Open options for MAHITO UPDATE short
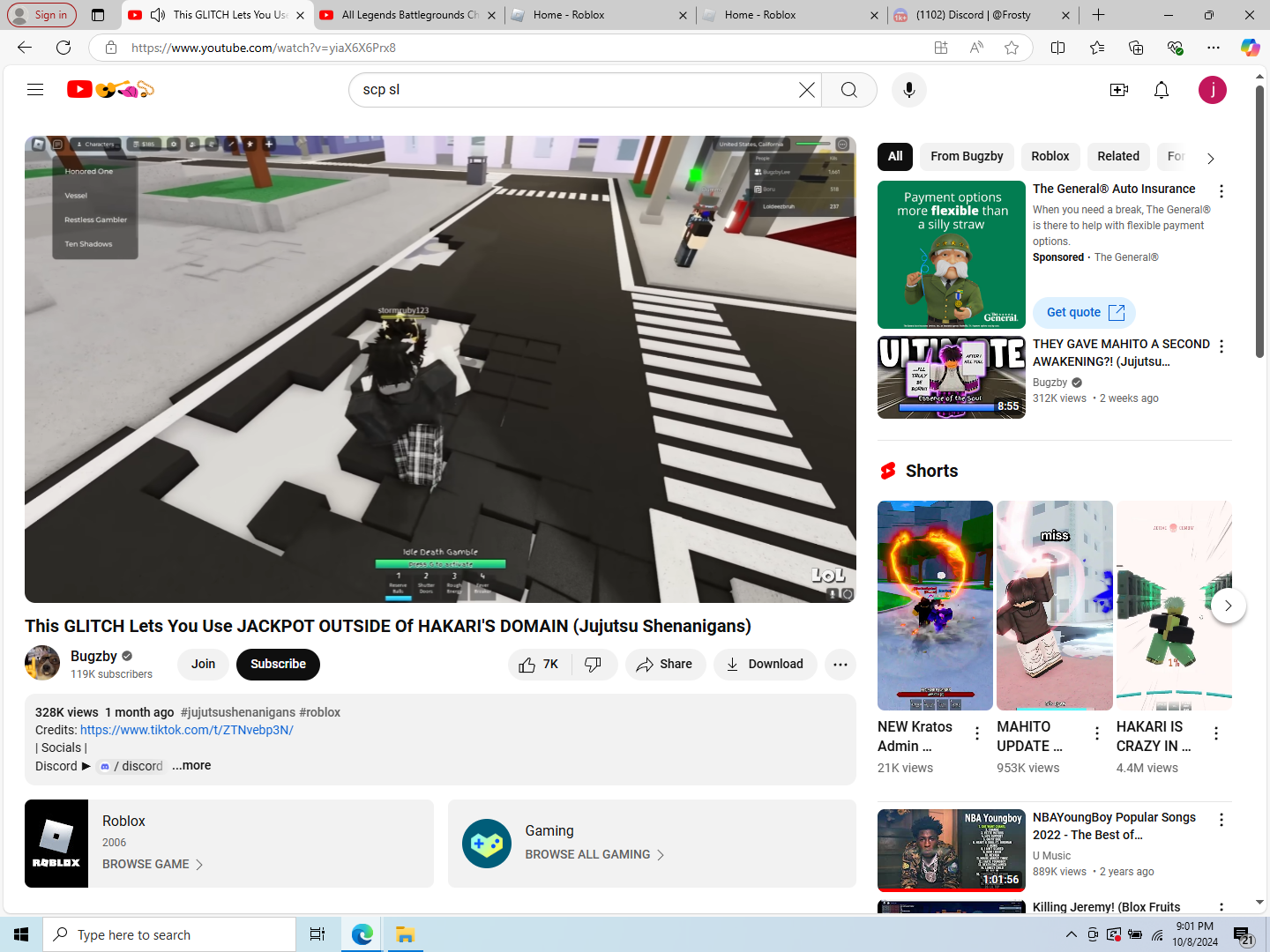Image resolution: width=1270 pixels, height=952 pixels. tap(1097, 733)
